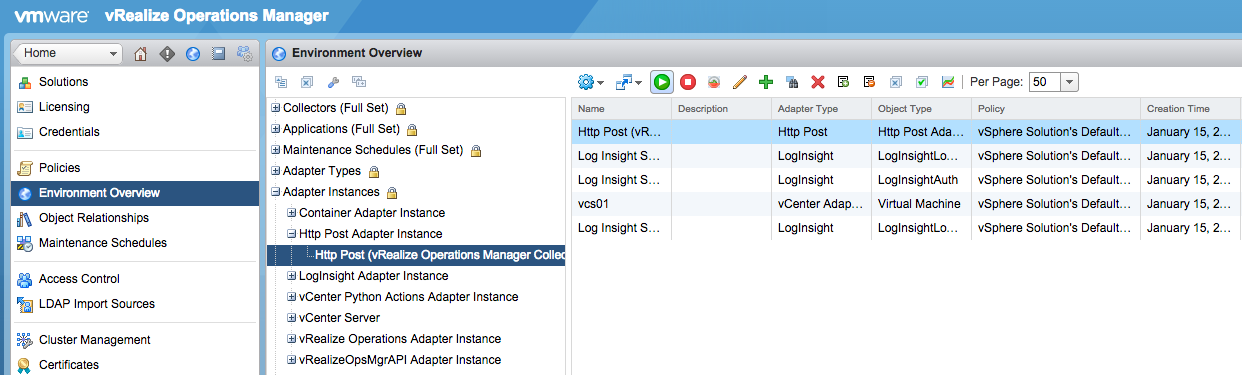Open the navigate-to object dropdown

(x=629, y=82)
